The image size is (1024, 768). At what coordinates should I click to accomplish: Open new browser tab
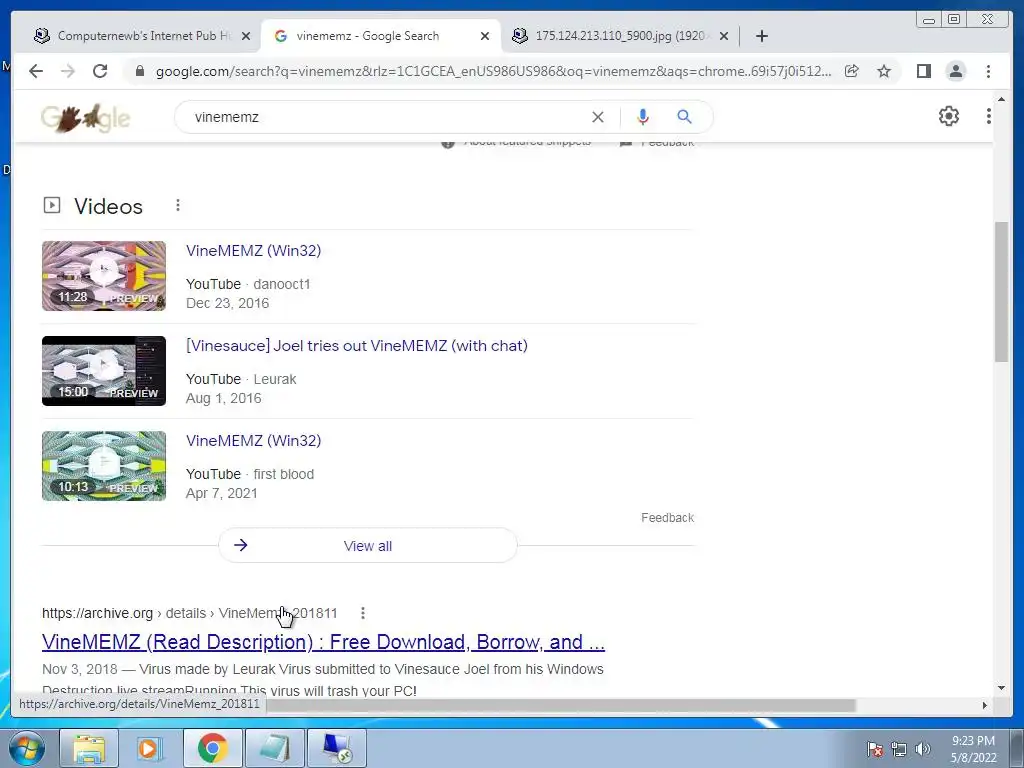coord(761,36)
